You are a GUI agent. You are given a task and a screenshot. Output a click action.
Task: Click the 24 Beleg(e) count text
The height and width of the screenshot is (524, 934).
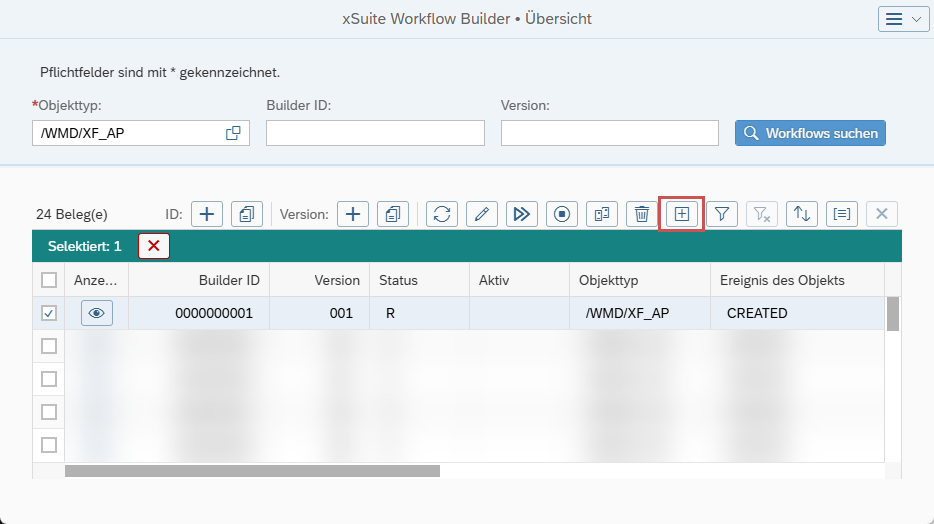tap(72, 214)
